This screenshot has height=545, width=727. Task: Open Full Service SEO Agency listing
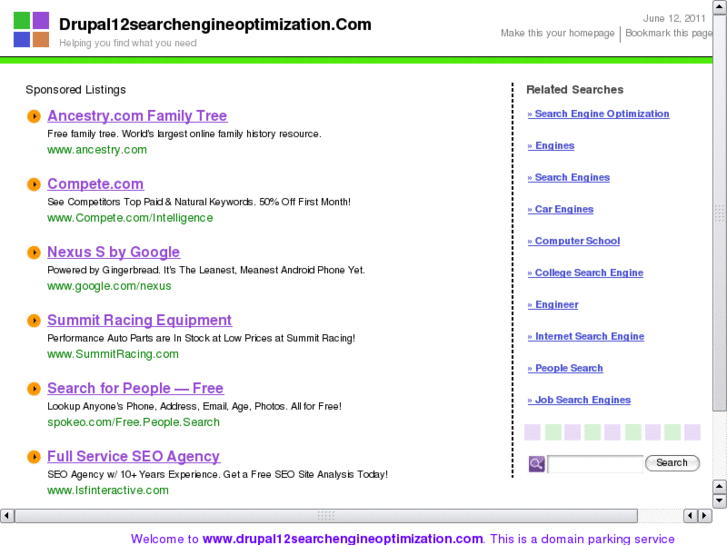click(134, 456)
